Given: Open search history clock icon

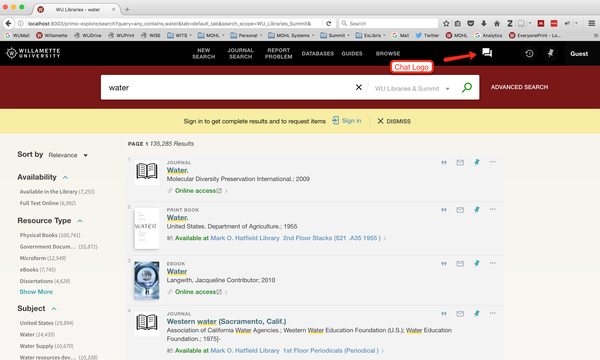Looking at the screenshot, I should [x=529, y=54].
